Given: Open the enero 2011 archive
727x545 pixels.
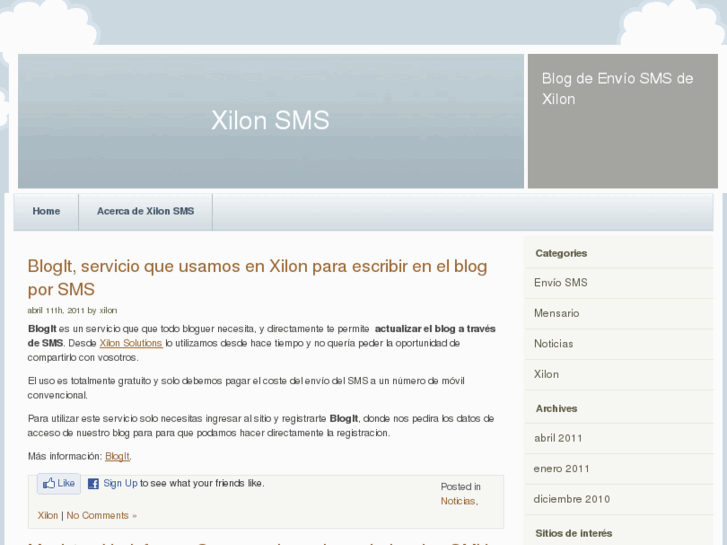Looking at the screenshot, I should 561,469.
